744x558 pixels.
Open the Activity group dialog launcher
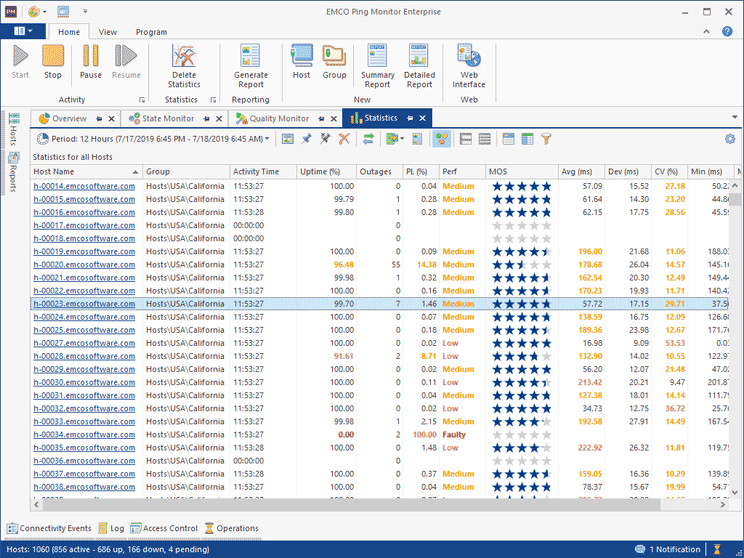141,100
